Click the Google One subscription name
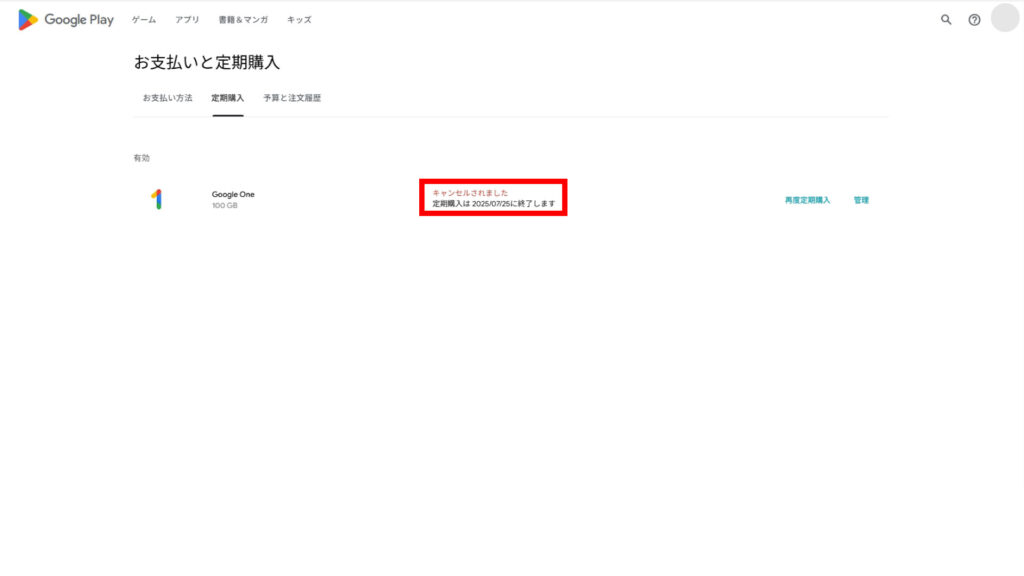Viewport: 1024px width, 576px height. click(233, 194)
